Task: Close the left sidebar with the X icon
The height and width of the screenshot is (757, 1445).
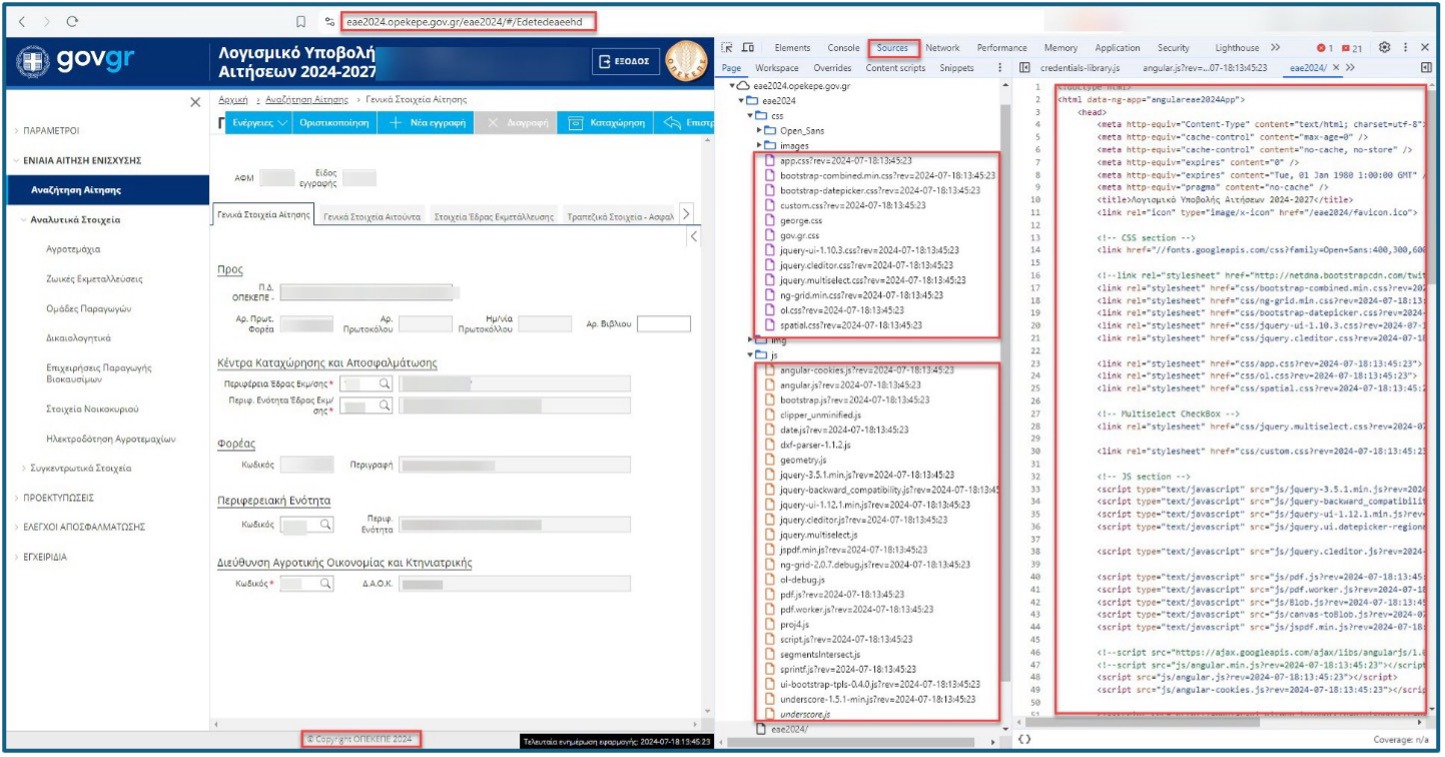Action: coord(195,102)
